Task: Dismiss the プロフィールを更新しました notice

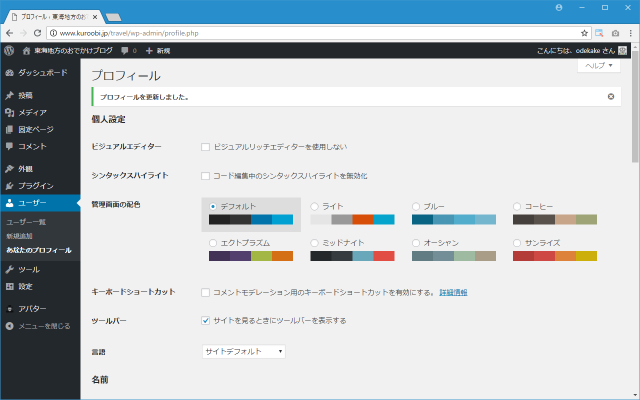Action: (611, 97)
